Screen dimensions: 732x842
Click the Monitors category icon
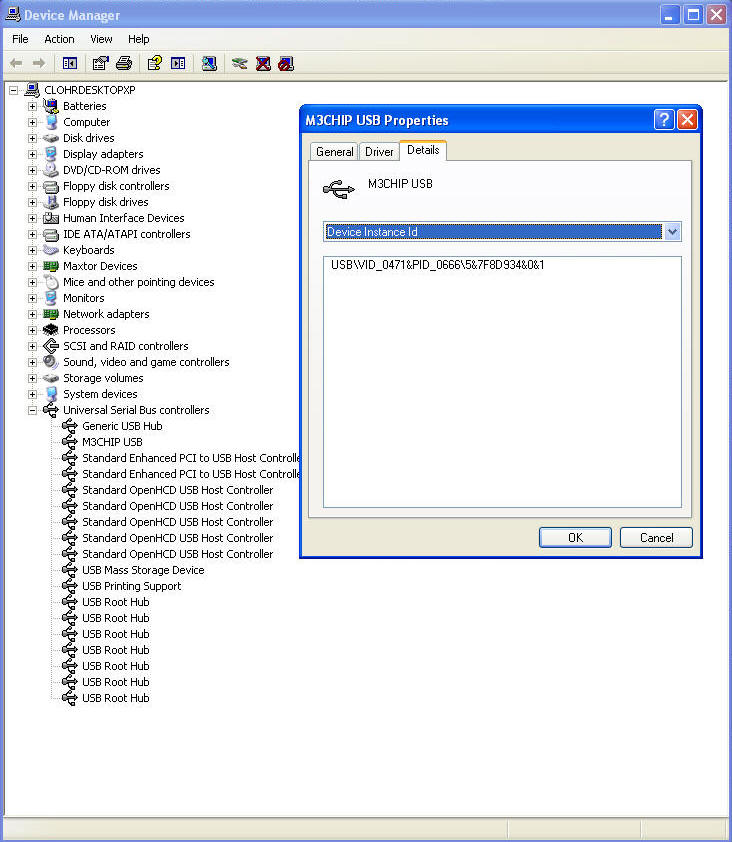pyautogui.click(x=51, y=298)
